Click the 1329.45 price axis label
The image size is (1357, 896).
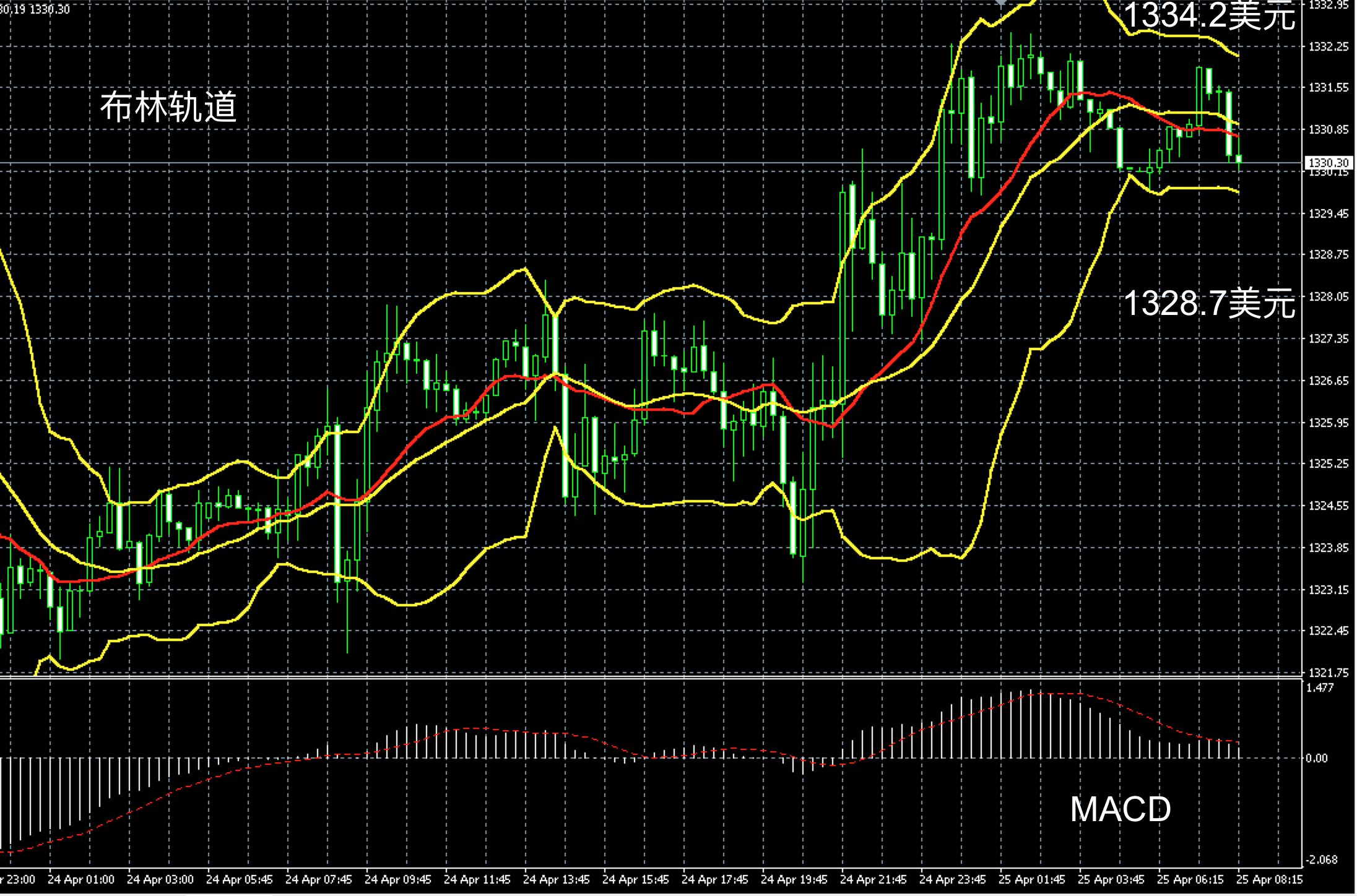[x=1329, y=214]
